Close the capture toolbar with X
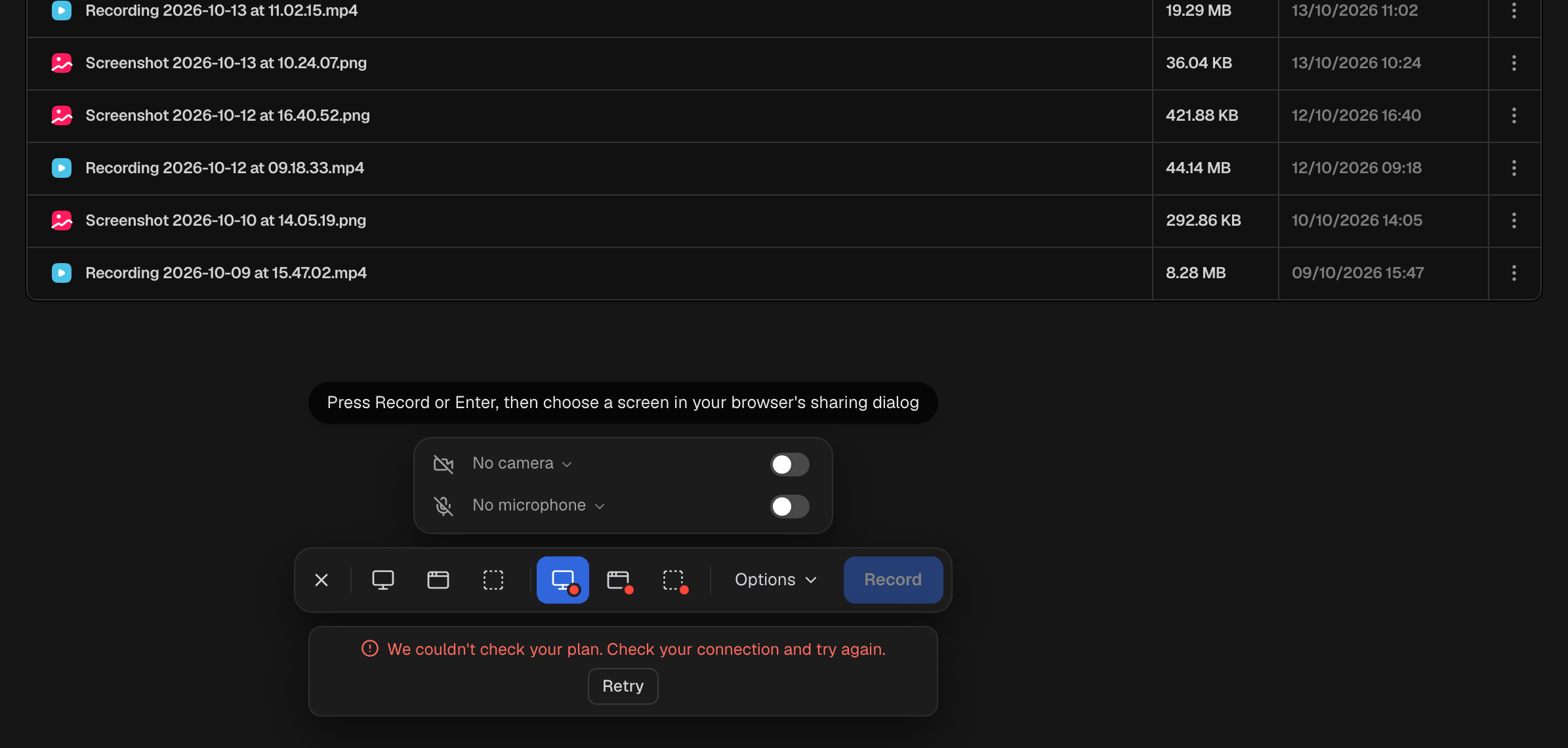Screen dimensions: 1568x748 [x=321, y=580]
